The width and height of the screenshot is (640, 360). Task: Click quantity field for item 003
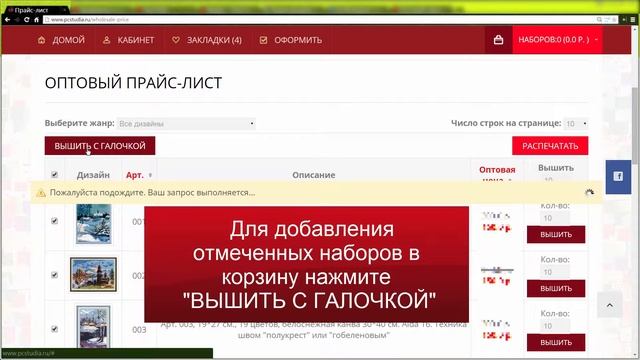pyautogui.click(x=555, y=326)
